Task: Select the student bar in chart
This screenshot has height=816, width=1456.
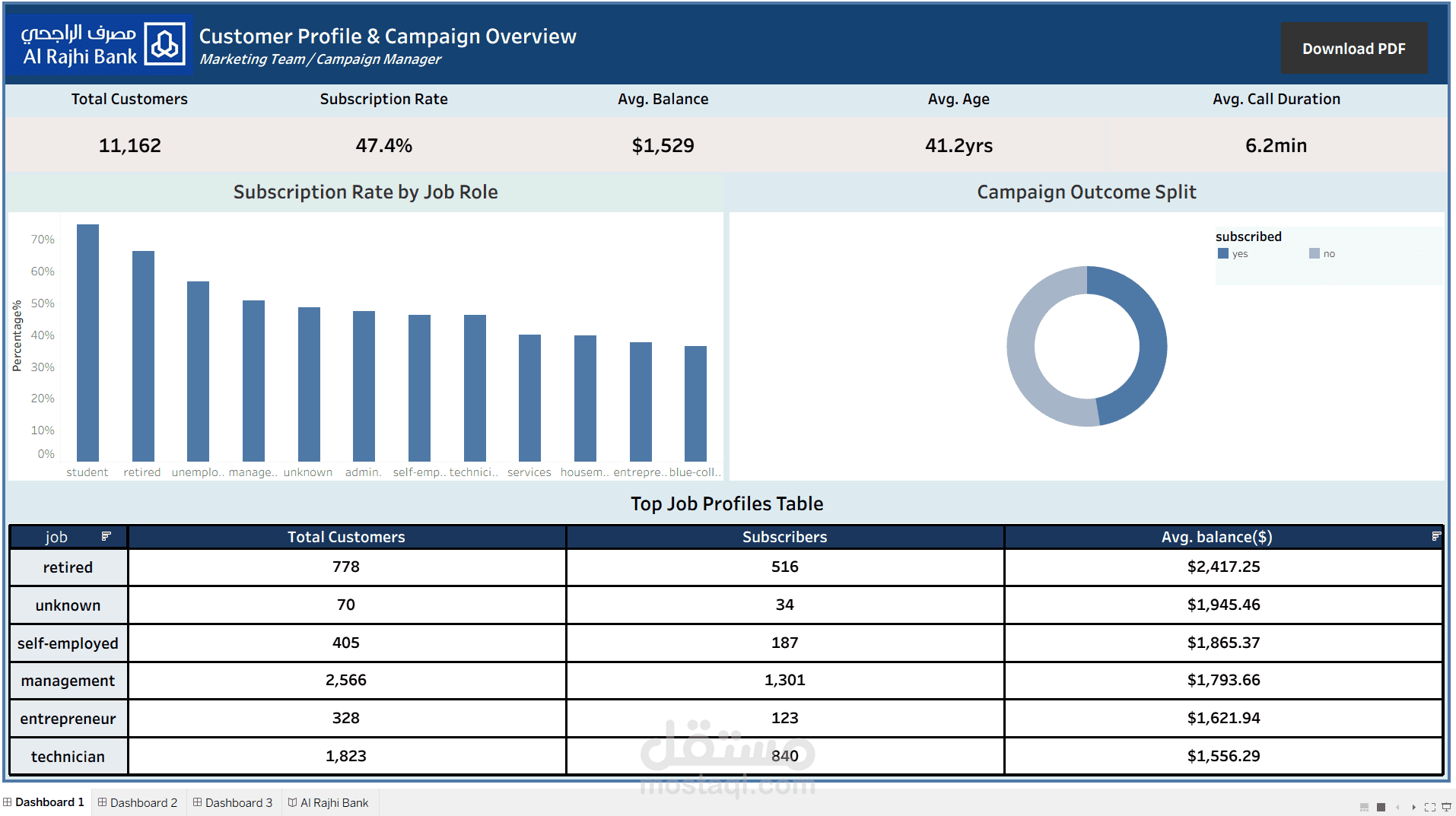Action: point(87,342)
